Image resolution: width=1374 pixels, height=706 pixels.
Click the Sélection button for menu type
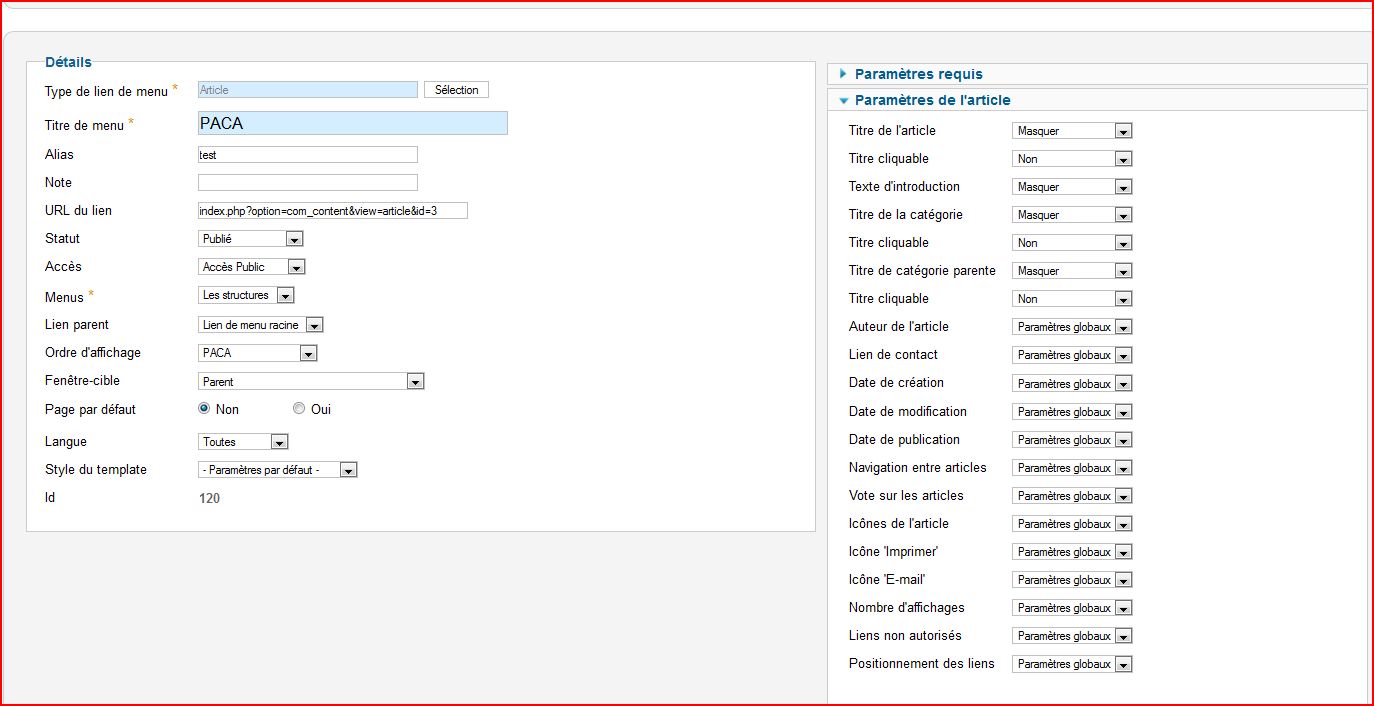click(456, 90)
